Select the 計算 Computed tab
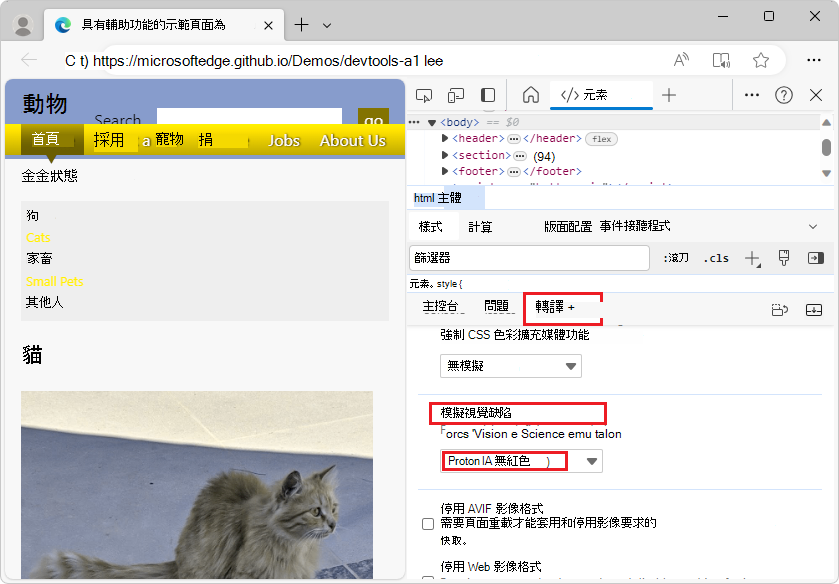Viewport: 839px width, 584px height. click(480, 227)
